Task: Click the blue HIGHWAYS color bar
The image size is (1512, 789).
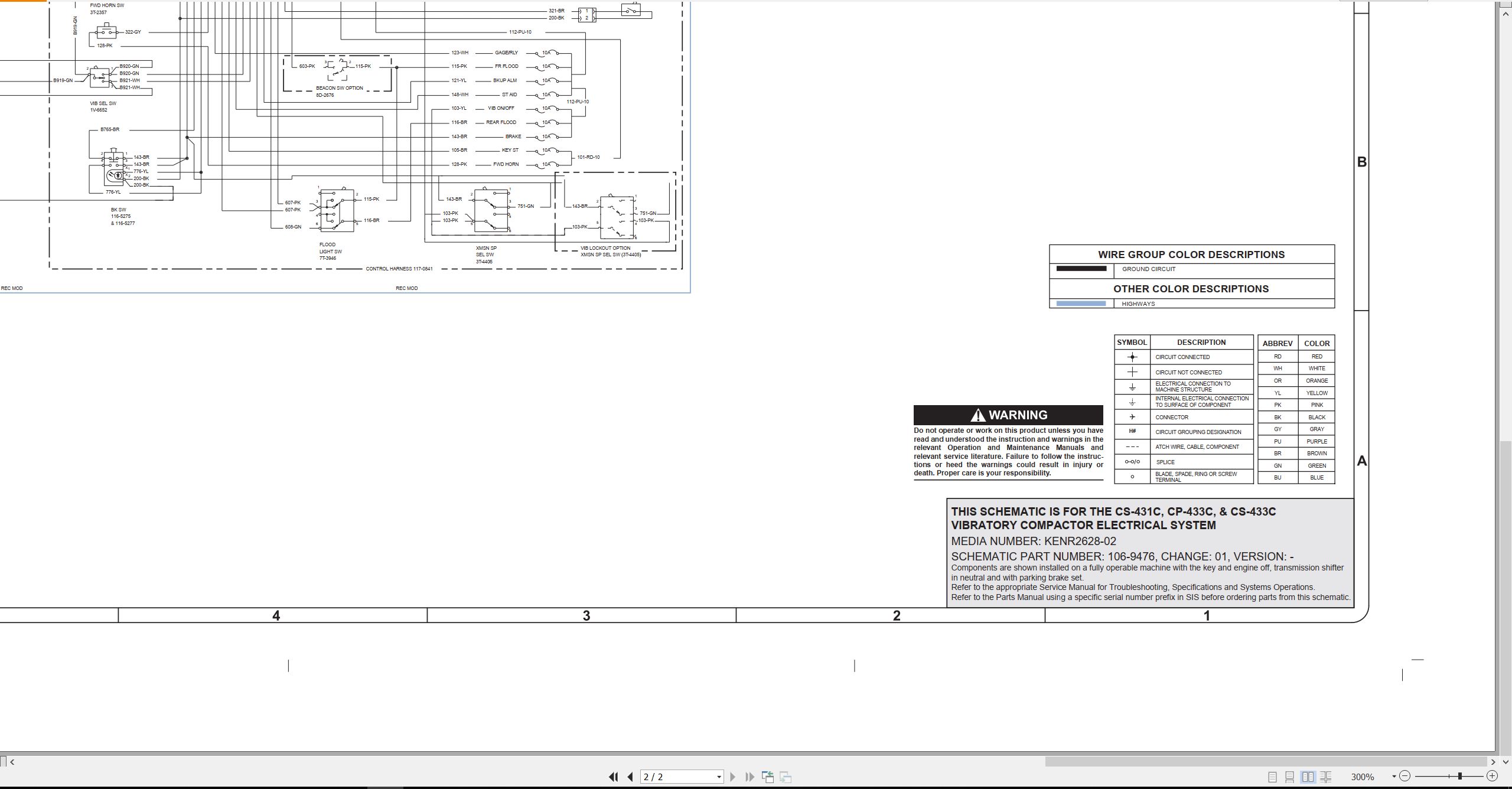Action: coord(1081,304)
